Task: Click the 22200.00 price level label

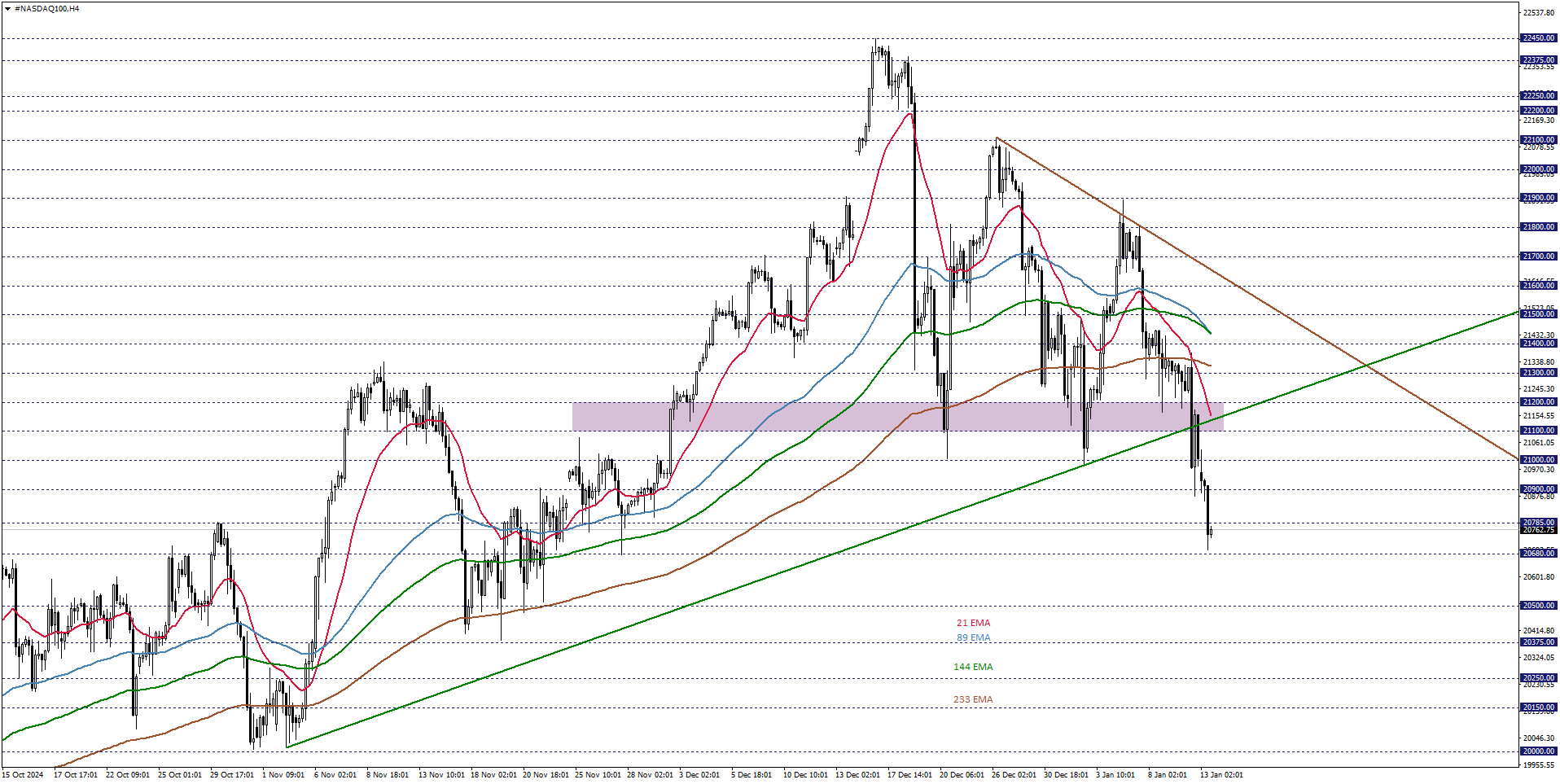Action: tap(1538, 111)
